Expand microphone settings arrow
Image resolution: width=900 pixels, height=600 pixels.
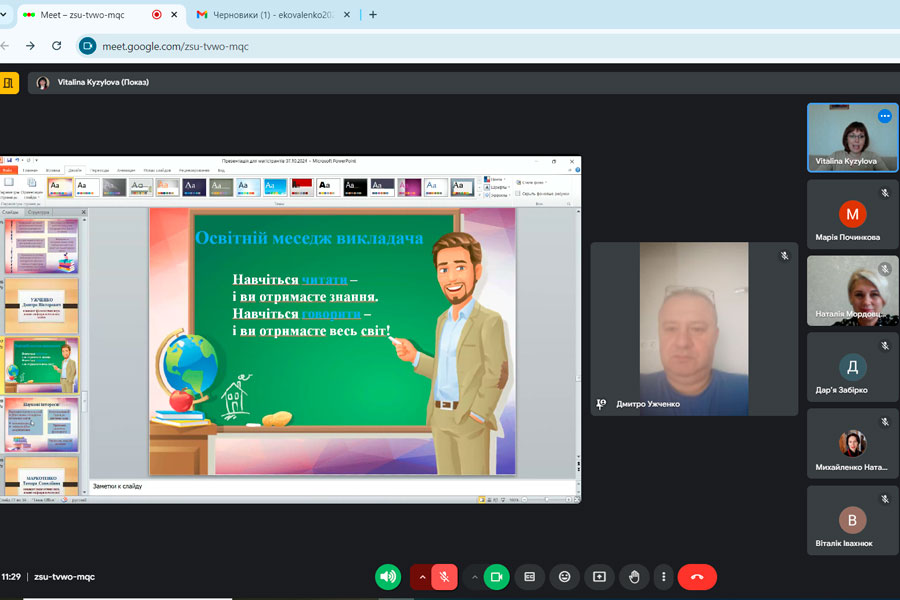pos(422,576)
